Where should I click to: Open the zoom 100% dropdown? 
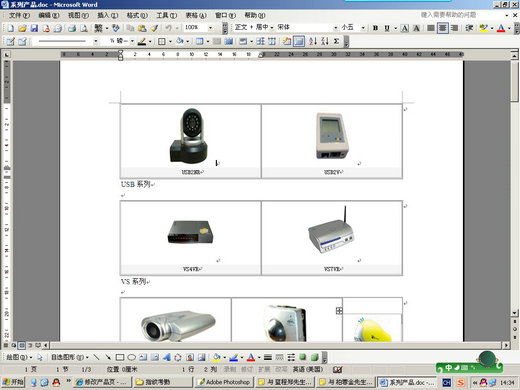click(x=210, y=28)
